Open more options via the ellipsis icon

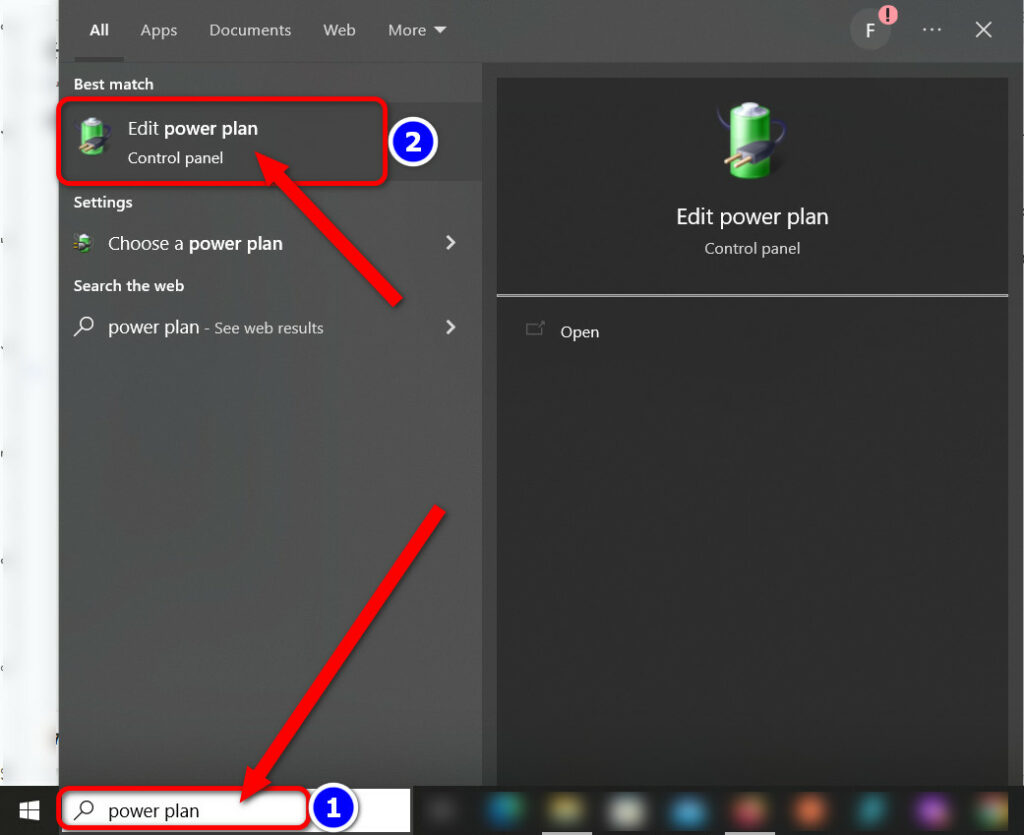tap(931, 29)
